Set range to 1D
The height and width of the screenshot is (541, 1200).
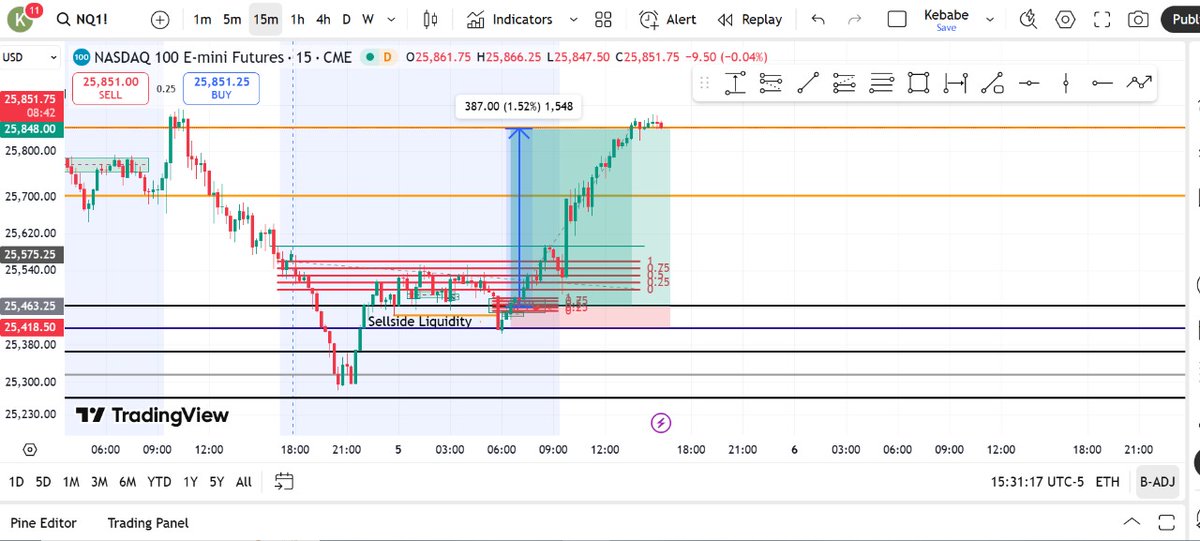(17, 482)
